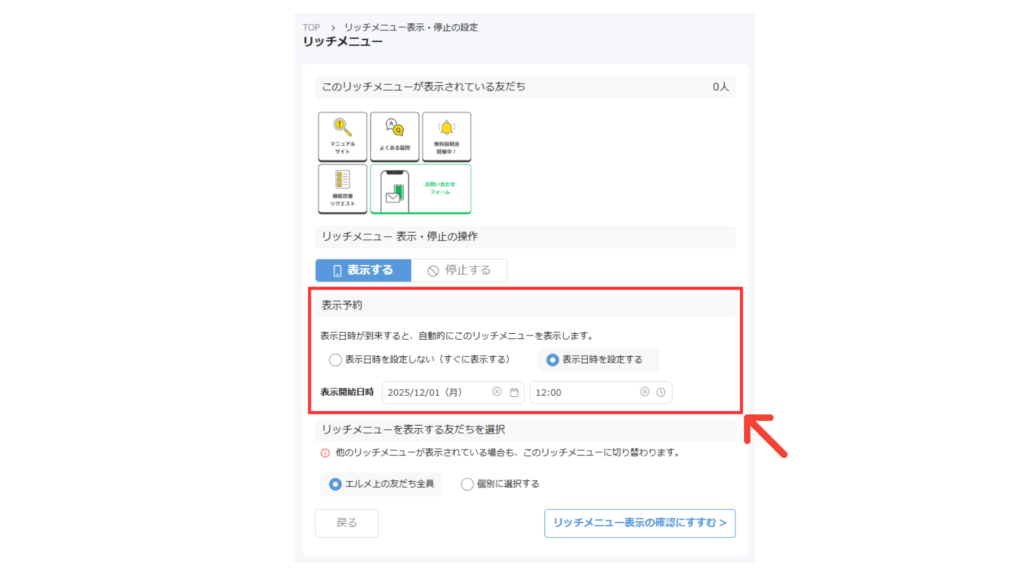Click the 無料説明会 bell notification icon
This screenshot has height=576, width=1024.
point(449,135)
